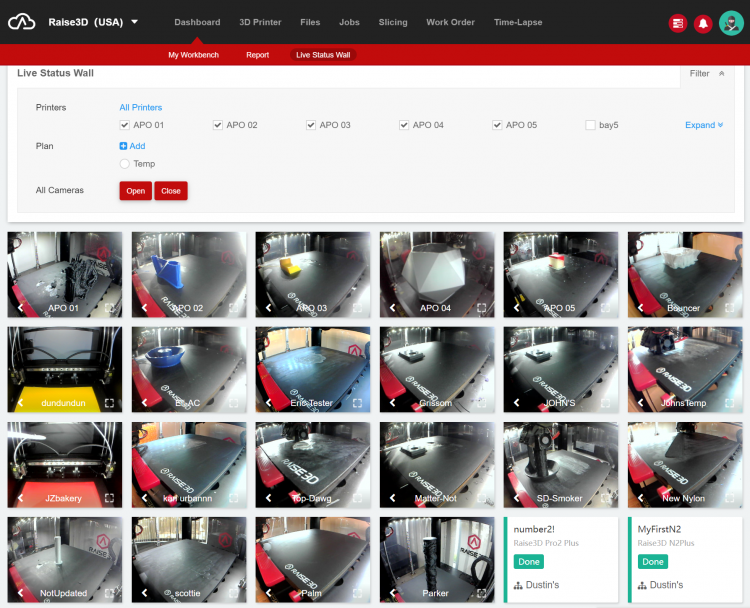The width and height of the screenshot is (750, 608).
Task: Go to the 3D Printer menu
Action: pos(260,22)
